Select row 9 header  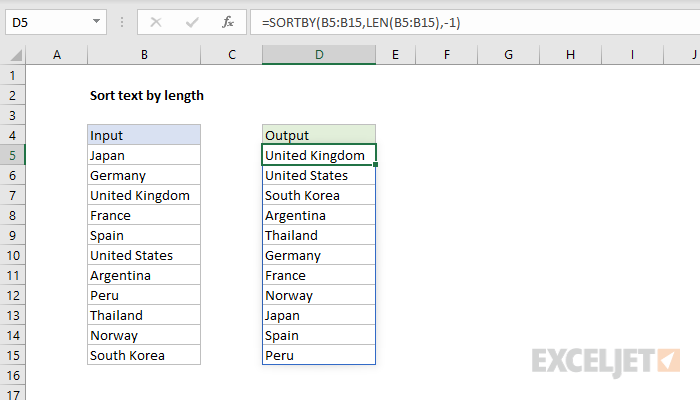[12, 235]
